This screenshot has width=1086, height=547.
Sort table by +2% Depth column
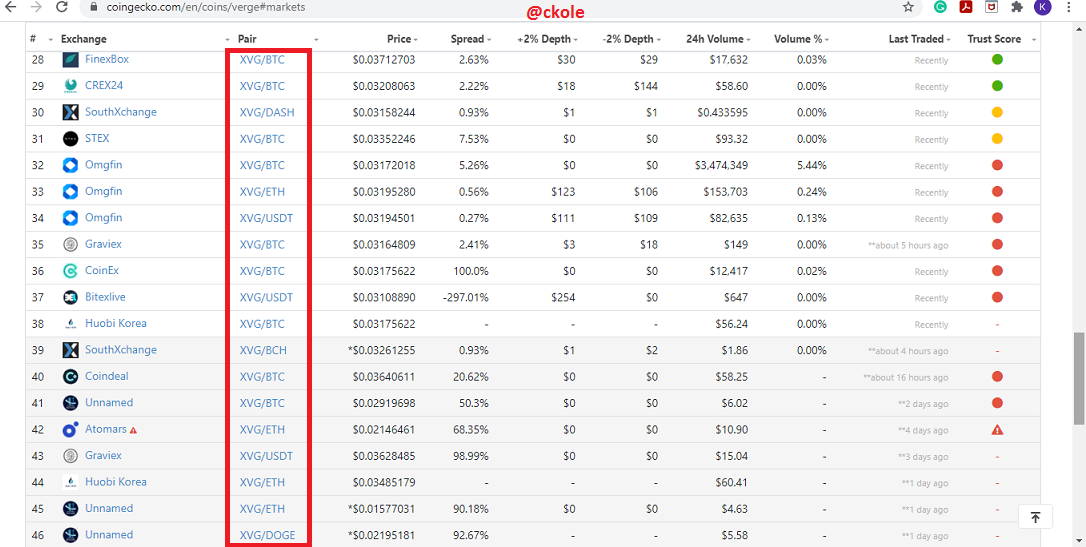(x=544, y=39)
